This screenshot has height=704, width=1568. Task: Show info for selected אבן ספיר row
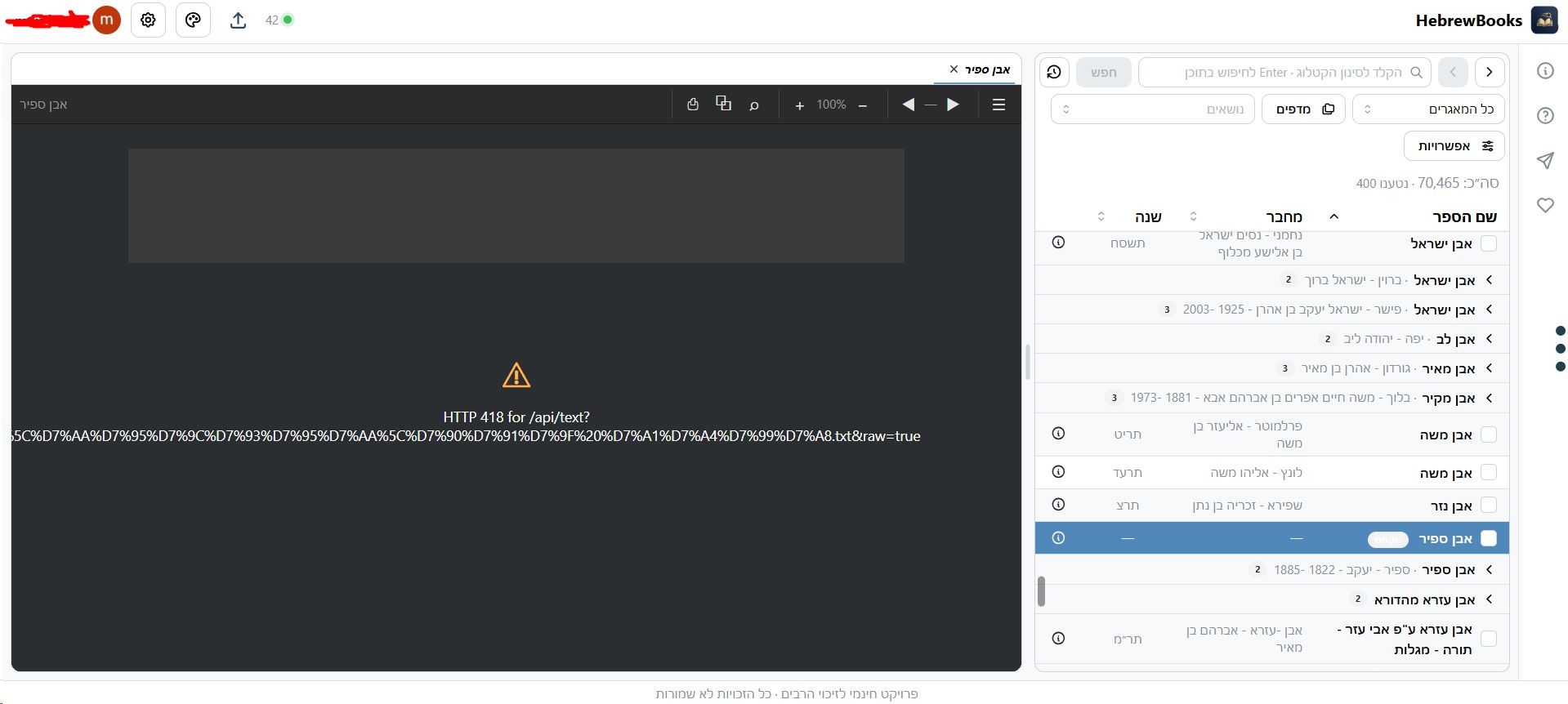tap(1058, 538)
